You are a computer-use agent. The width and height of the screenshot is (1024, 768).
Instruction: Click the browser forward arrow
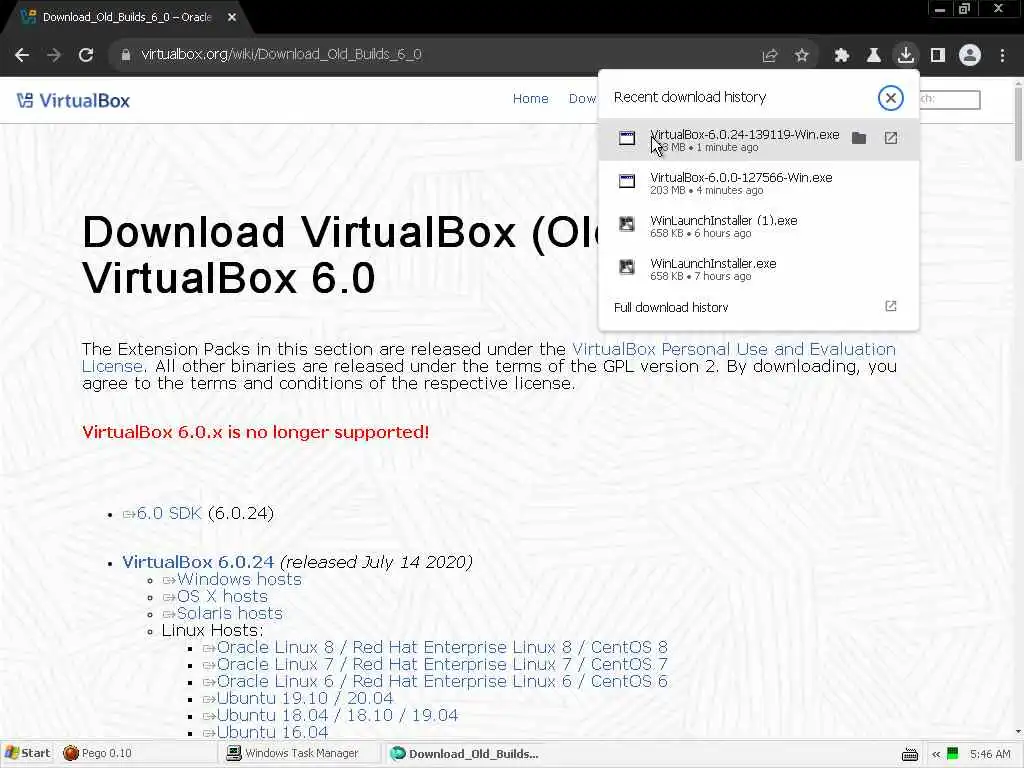pos(54,55)
